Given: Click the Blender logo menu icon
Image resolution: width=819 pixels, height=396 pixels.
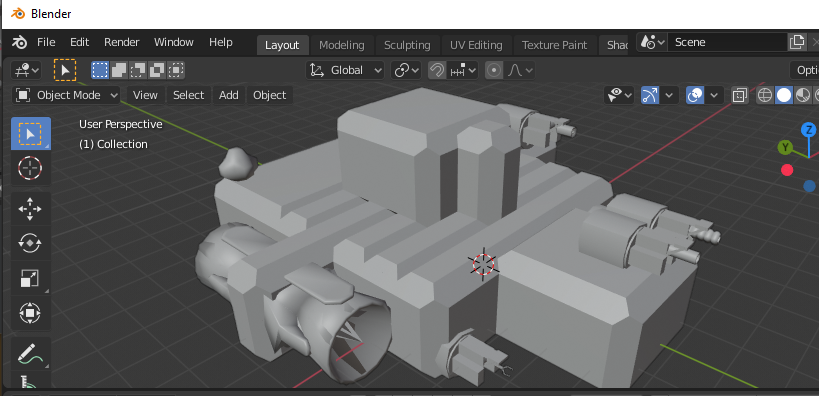Looking at the screenshot, I should [x=20, y=42].
